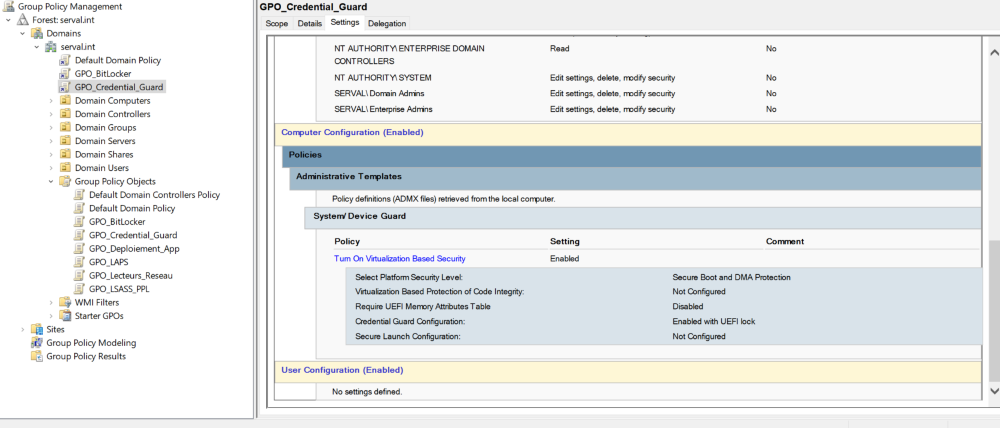The width and height of the screenshot is (1000, 428).
Task: Click the Group Policy Objects folder icon
Action: pyautogui.click(x=65, y=181)
